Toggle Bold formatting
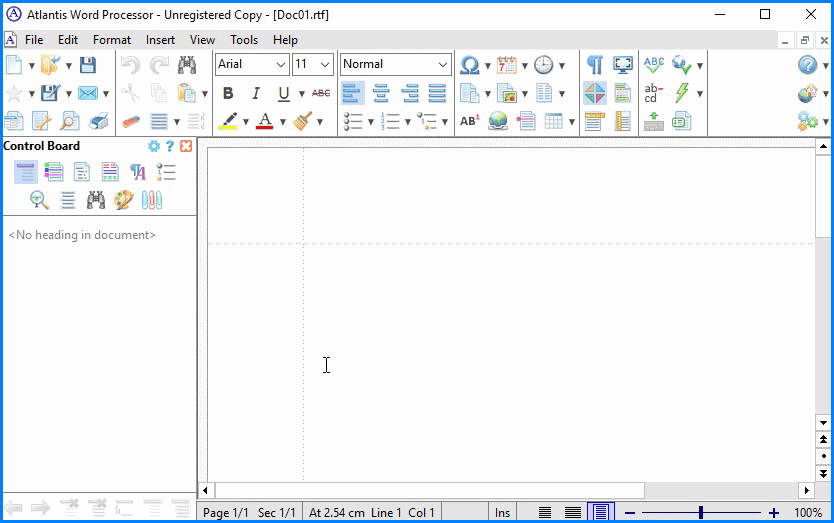 point(228,93)
